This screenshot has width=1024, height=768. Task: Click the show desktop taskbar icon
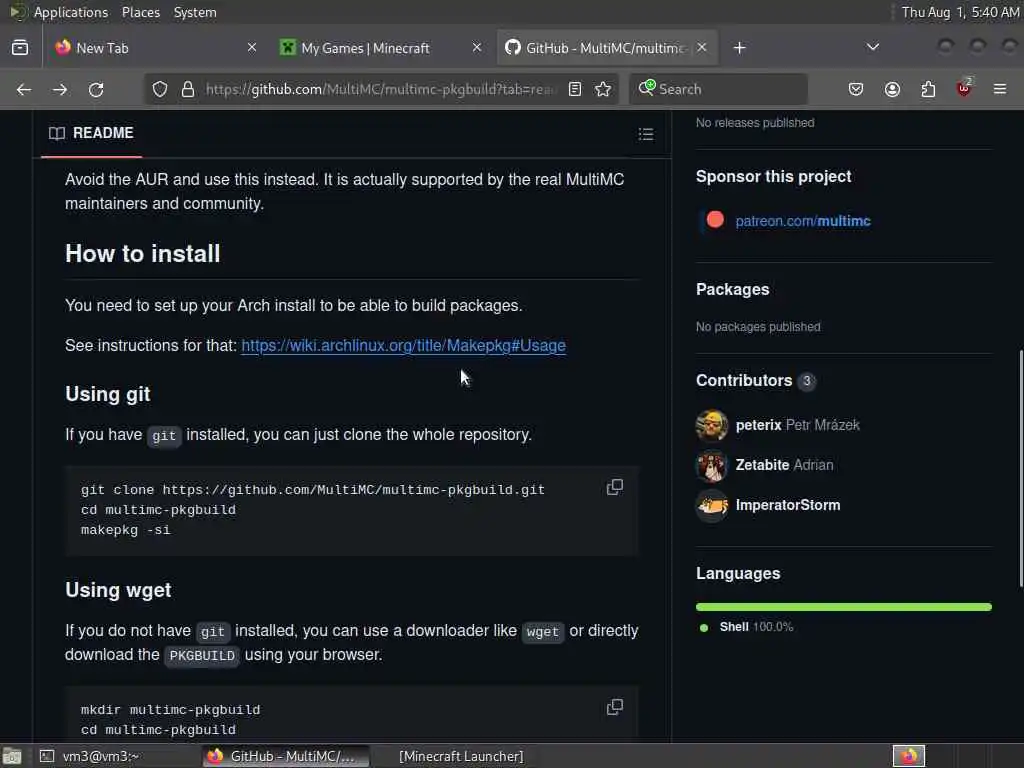pyautogui.click(x=12, y=756)
